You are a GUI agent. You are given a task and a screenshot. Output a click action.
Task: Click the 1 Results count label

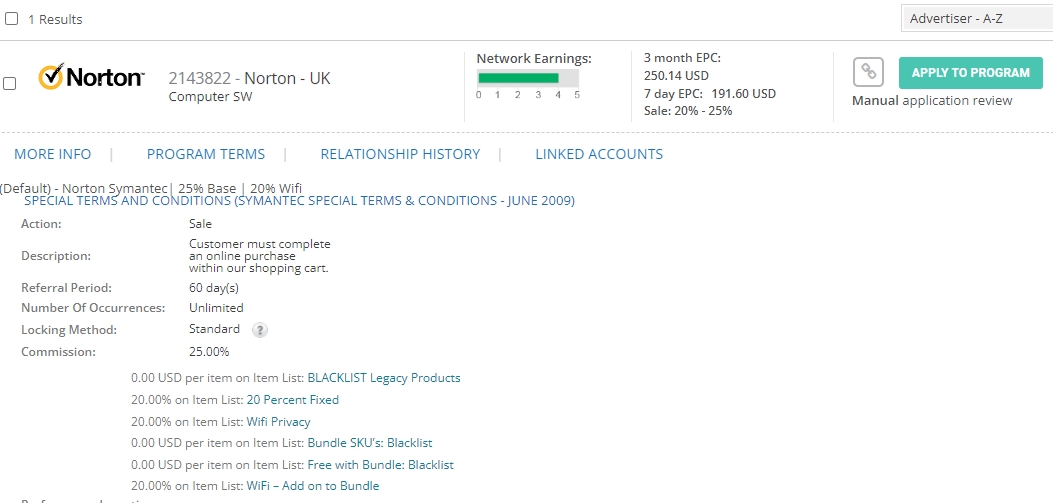click(55, 19)
